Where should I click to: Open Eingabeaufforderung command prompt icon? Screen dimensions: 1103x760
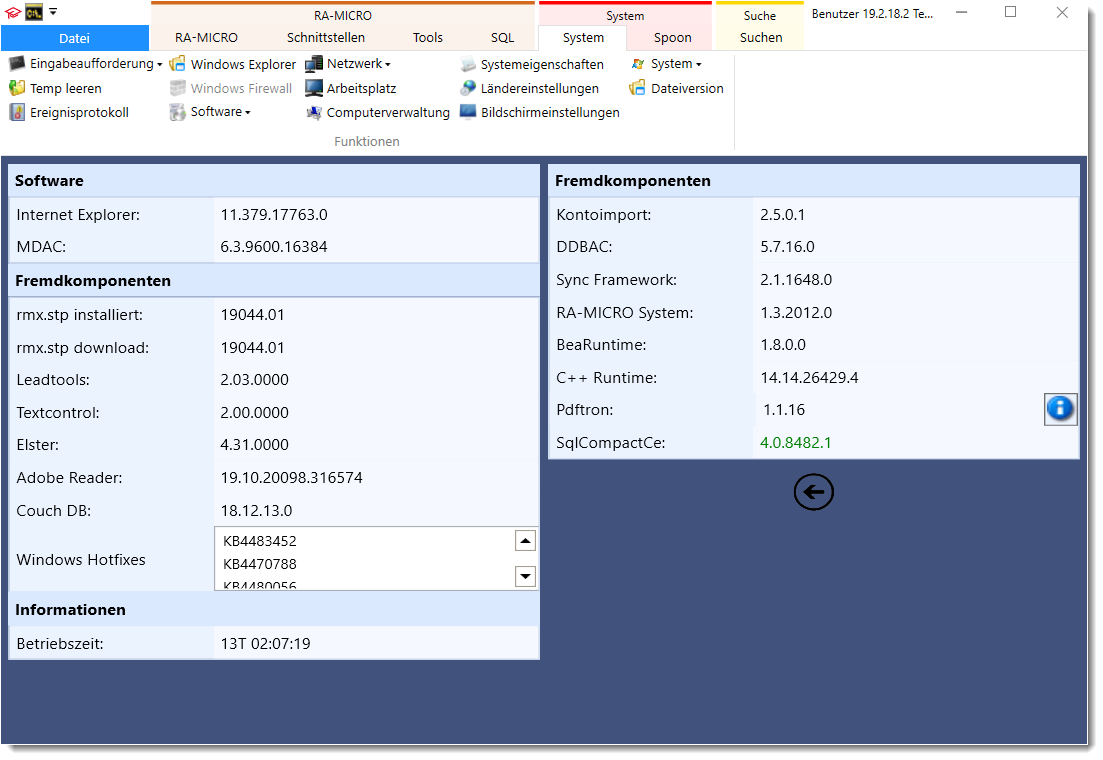(17, 64)
